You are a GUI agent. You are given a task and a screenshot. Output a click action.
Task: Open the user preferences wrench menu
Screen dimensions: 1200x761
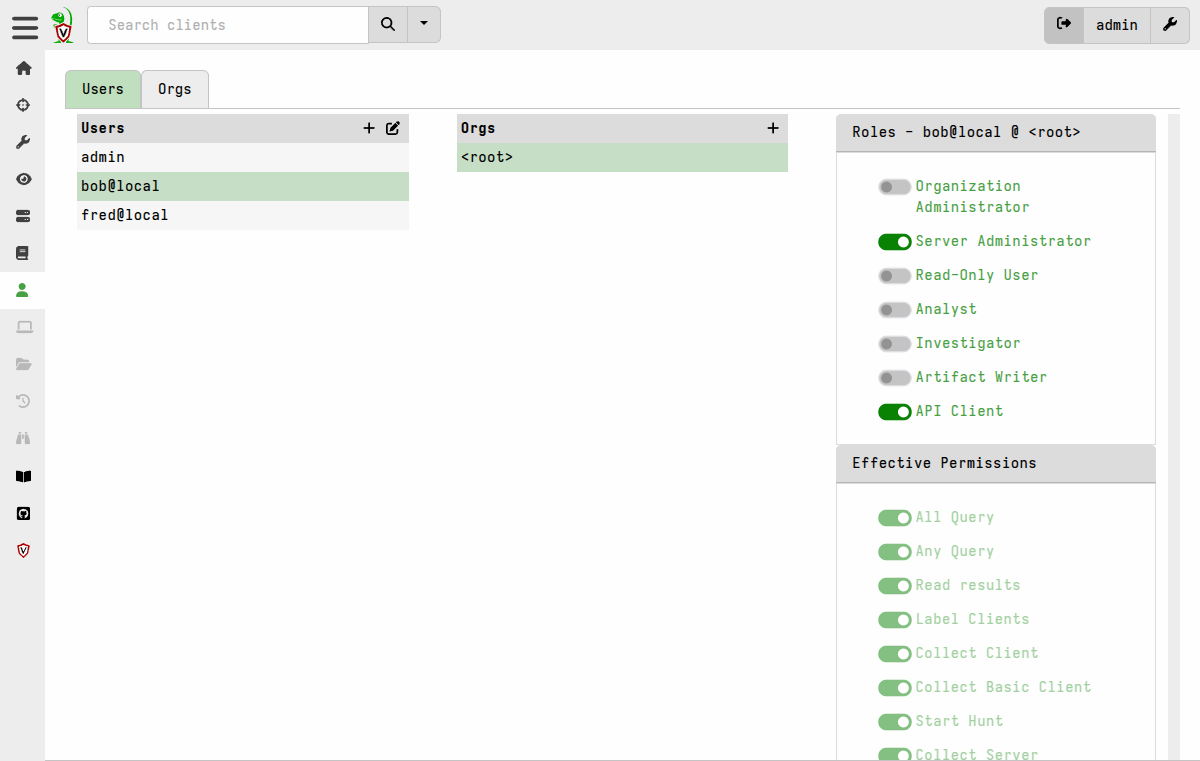[x=1170, y=25]
